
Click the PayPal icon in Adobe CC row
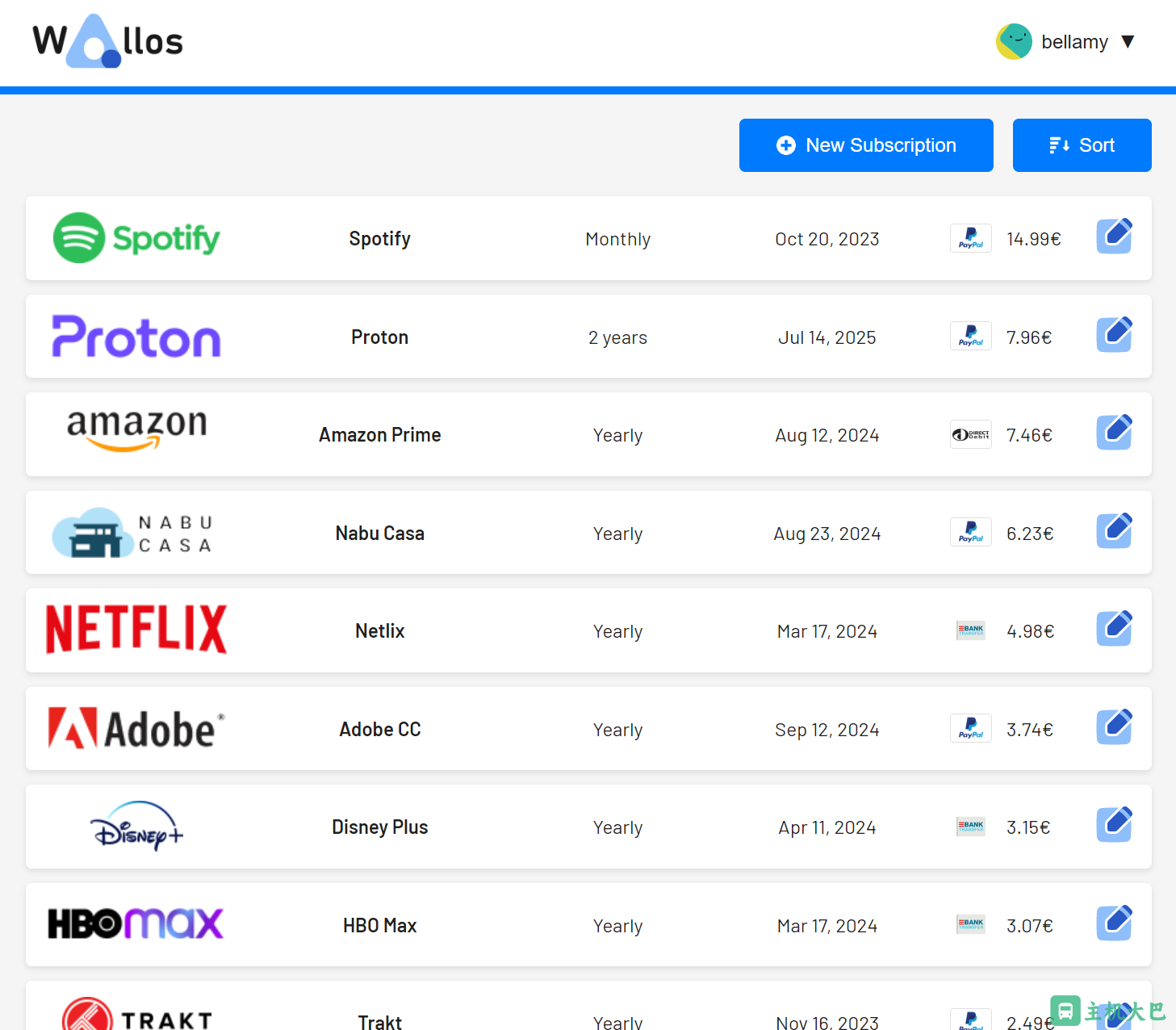(971, 729)
